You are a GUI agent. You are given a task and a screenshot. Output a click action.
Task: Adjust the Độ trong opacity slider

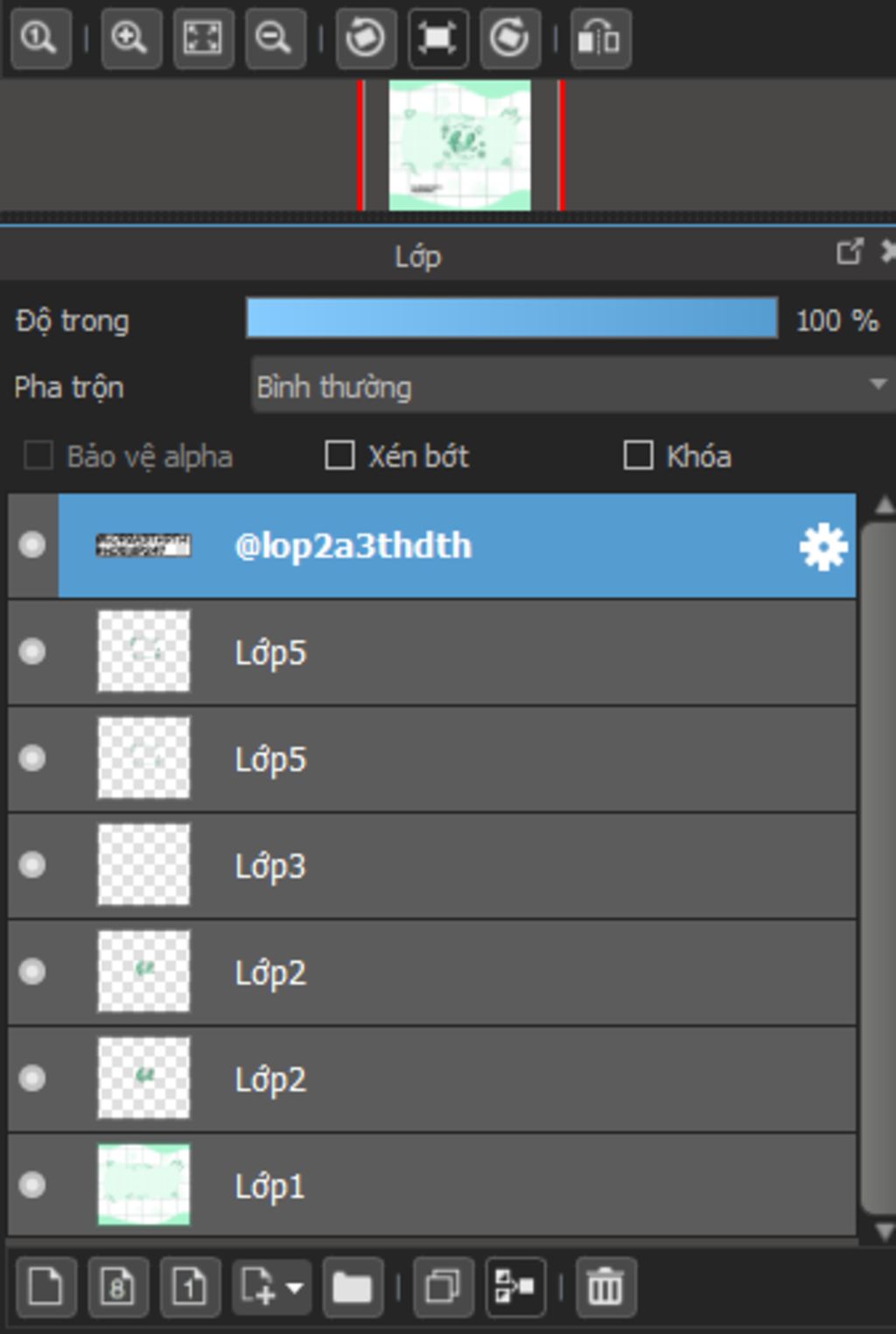(x=512, y=318)
